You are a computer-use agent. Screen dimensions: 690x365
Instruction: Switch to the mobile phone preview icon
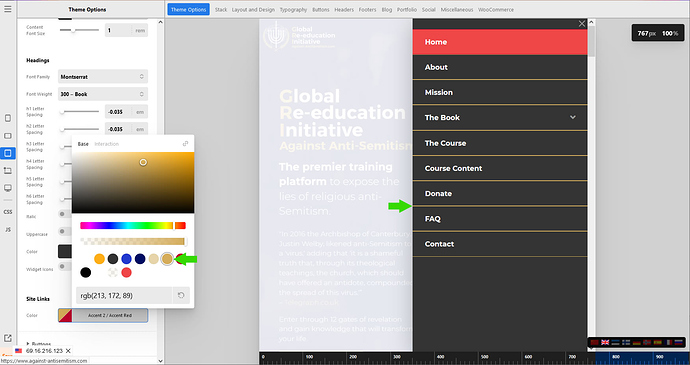pyautogui.click(x=8, y=118)
